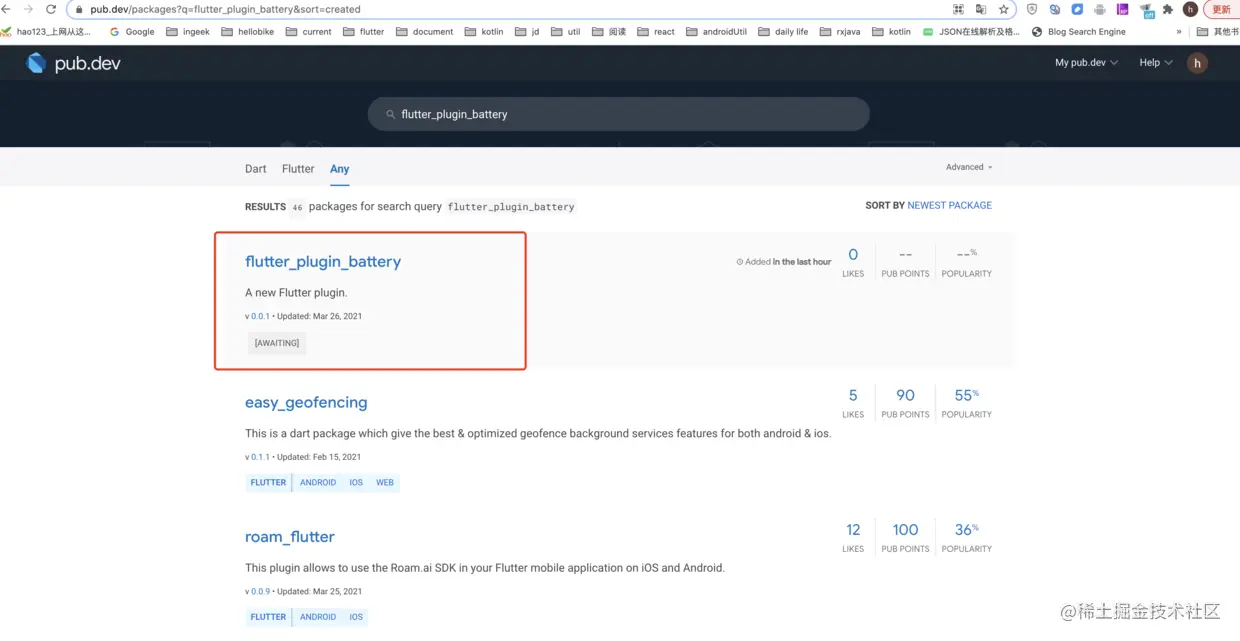
Task: Click the 100 pub points on roam_flutter
Action: click(905, 530)
